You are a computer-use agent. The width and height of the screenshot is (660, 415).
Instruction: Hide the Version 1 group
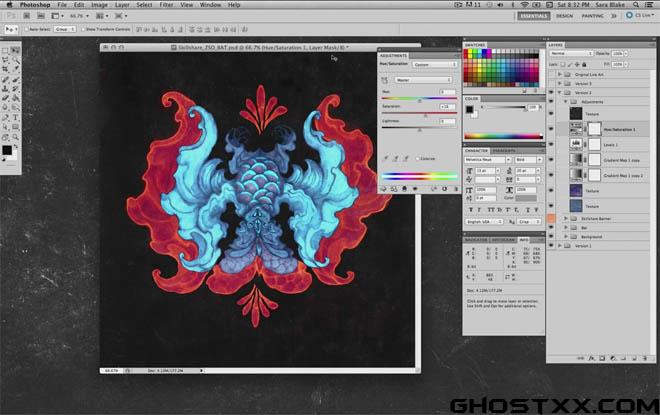point(551,245)
